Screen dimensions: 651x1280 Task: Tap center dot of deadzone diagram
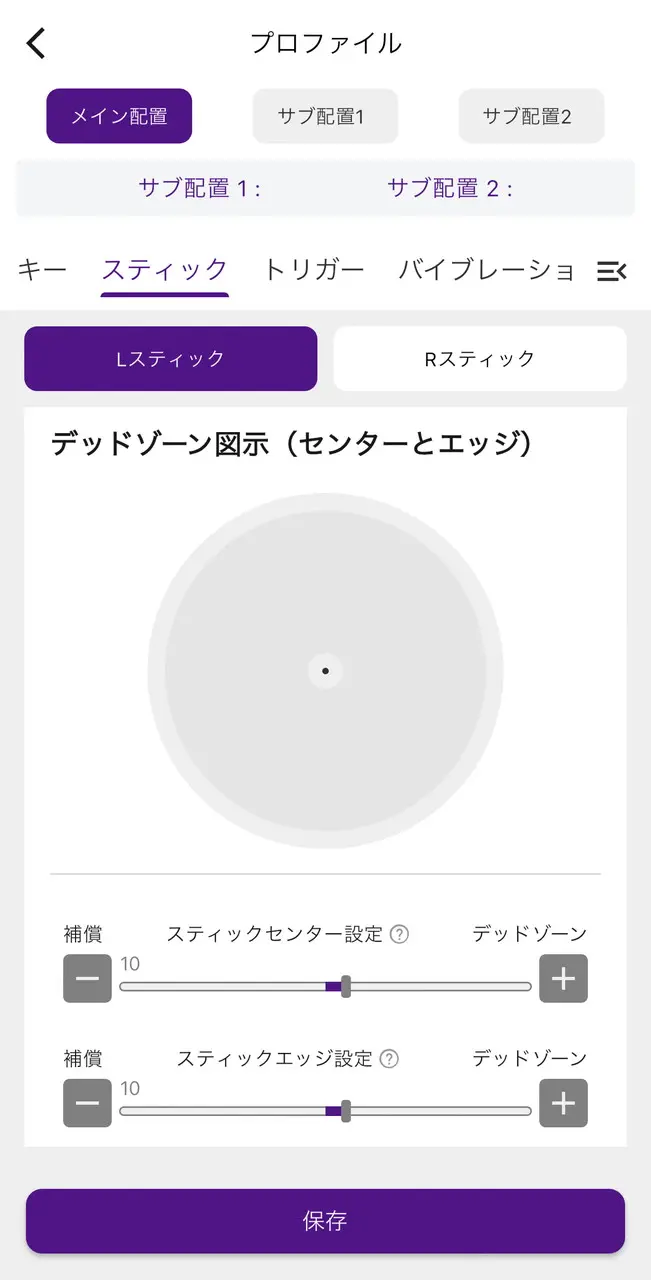326,671
